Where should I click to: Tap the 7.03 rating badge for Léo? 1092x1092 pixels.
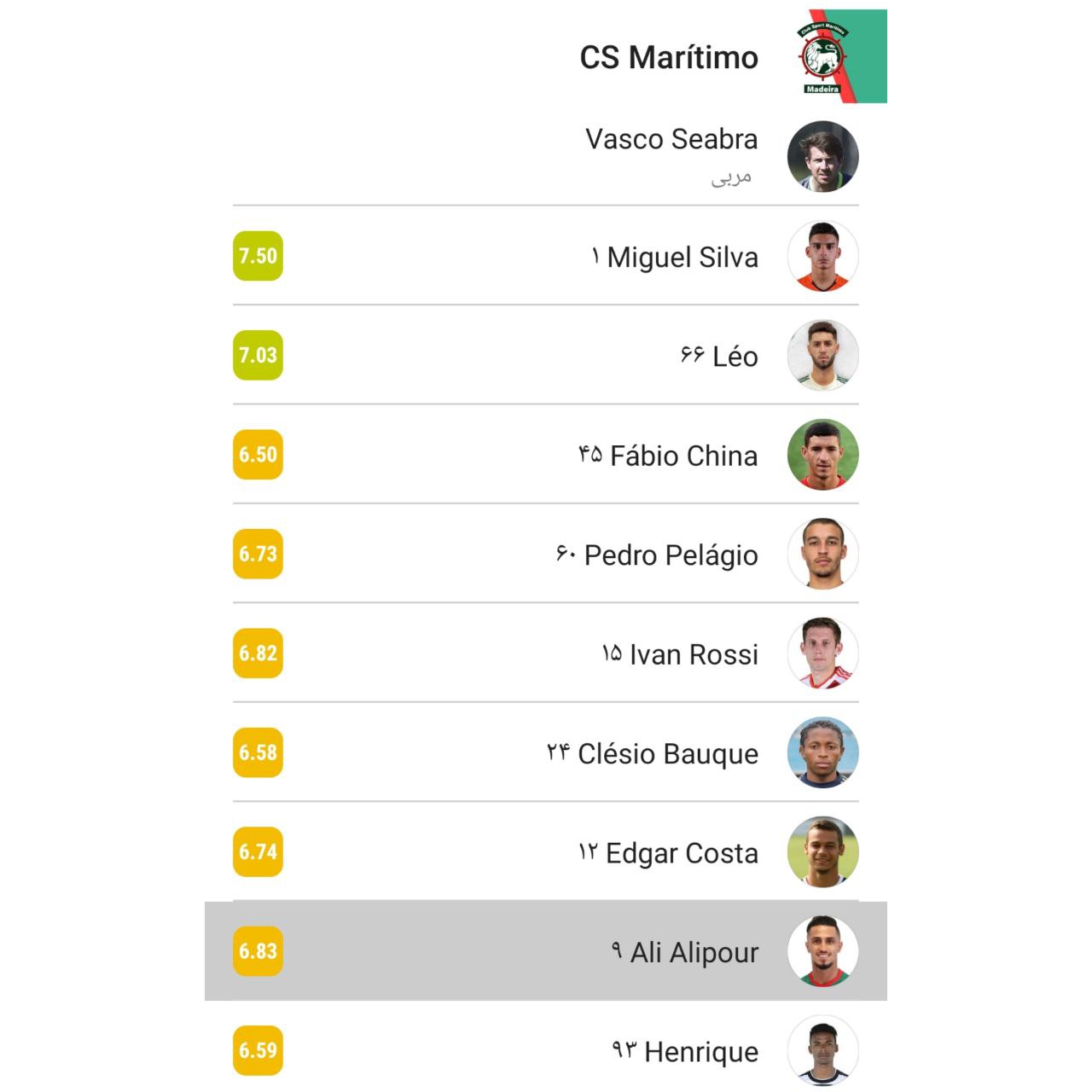point(258,355)
